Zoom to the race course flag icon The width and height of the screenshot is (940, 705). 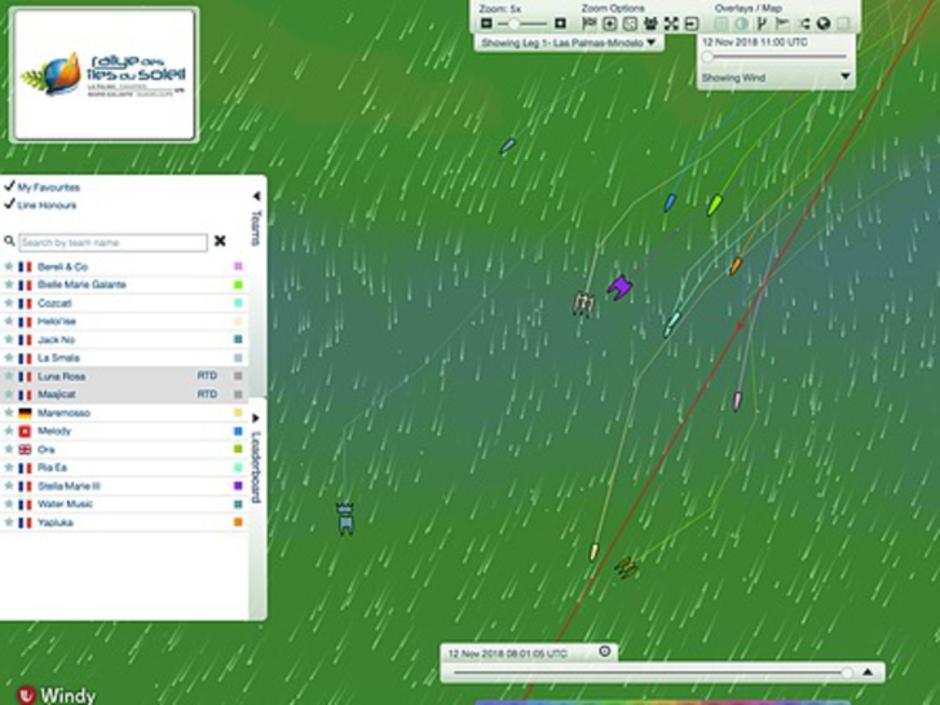(589, 23)
